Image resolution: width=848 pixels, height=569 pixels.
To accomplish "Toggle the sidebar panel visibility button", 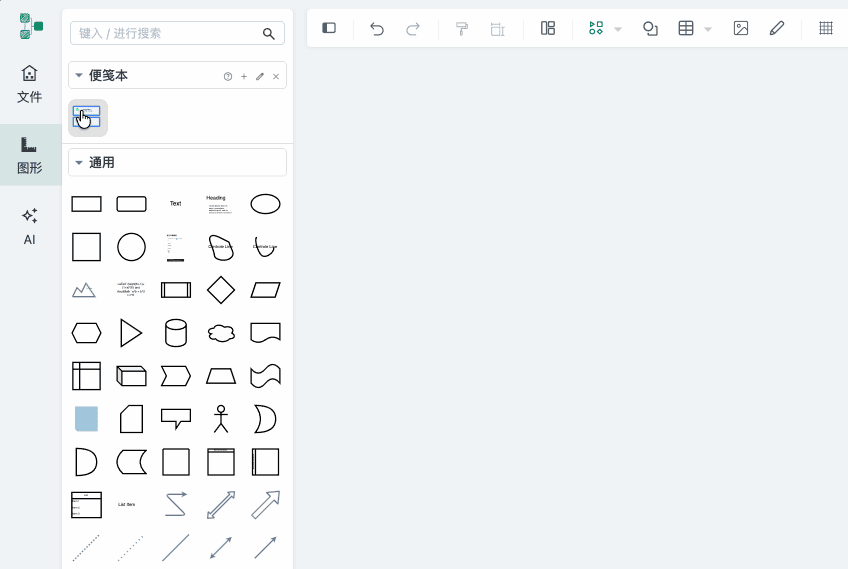I will coord(329,28).
